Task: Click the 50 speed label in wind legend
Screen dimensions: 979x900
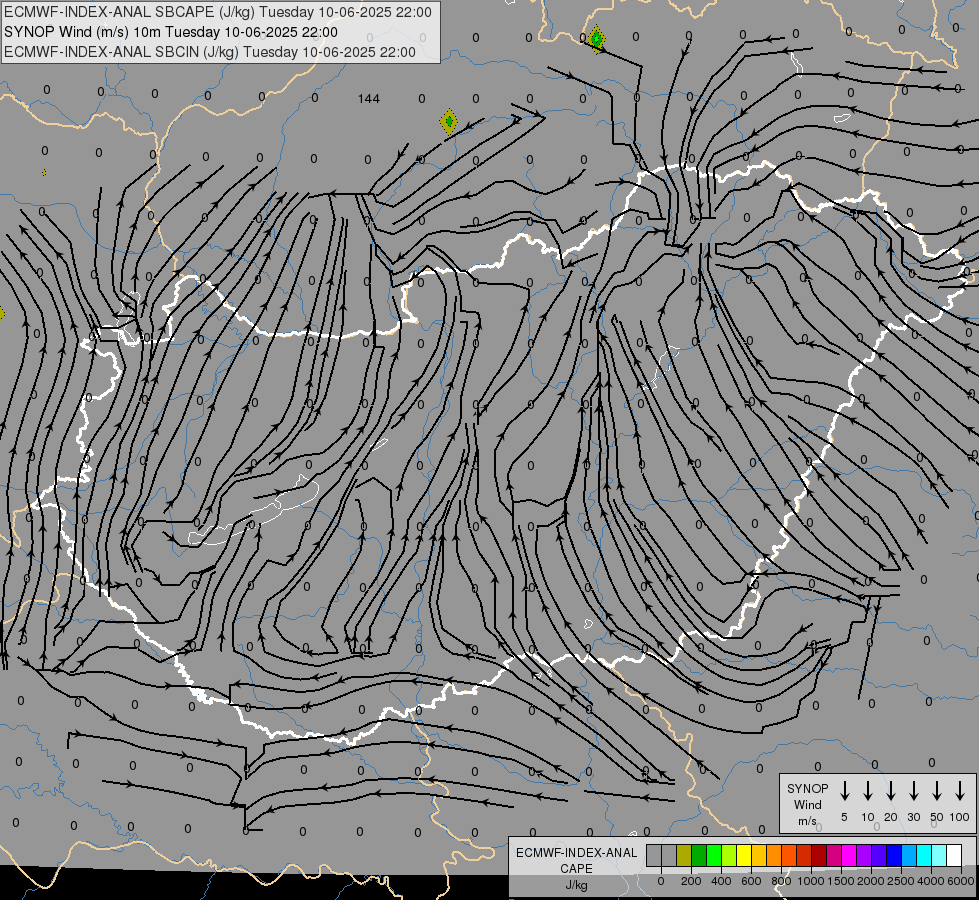Action: coord(937,817)
